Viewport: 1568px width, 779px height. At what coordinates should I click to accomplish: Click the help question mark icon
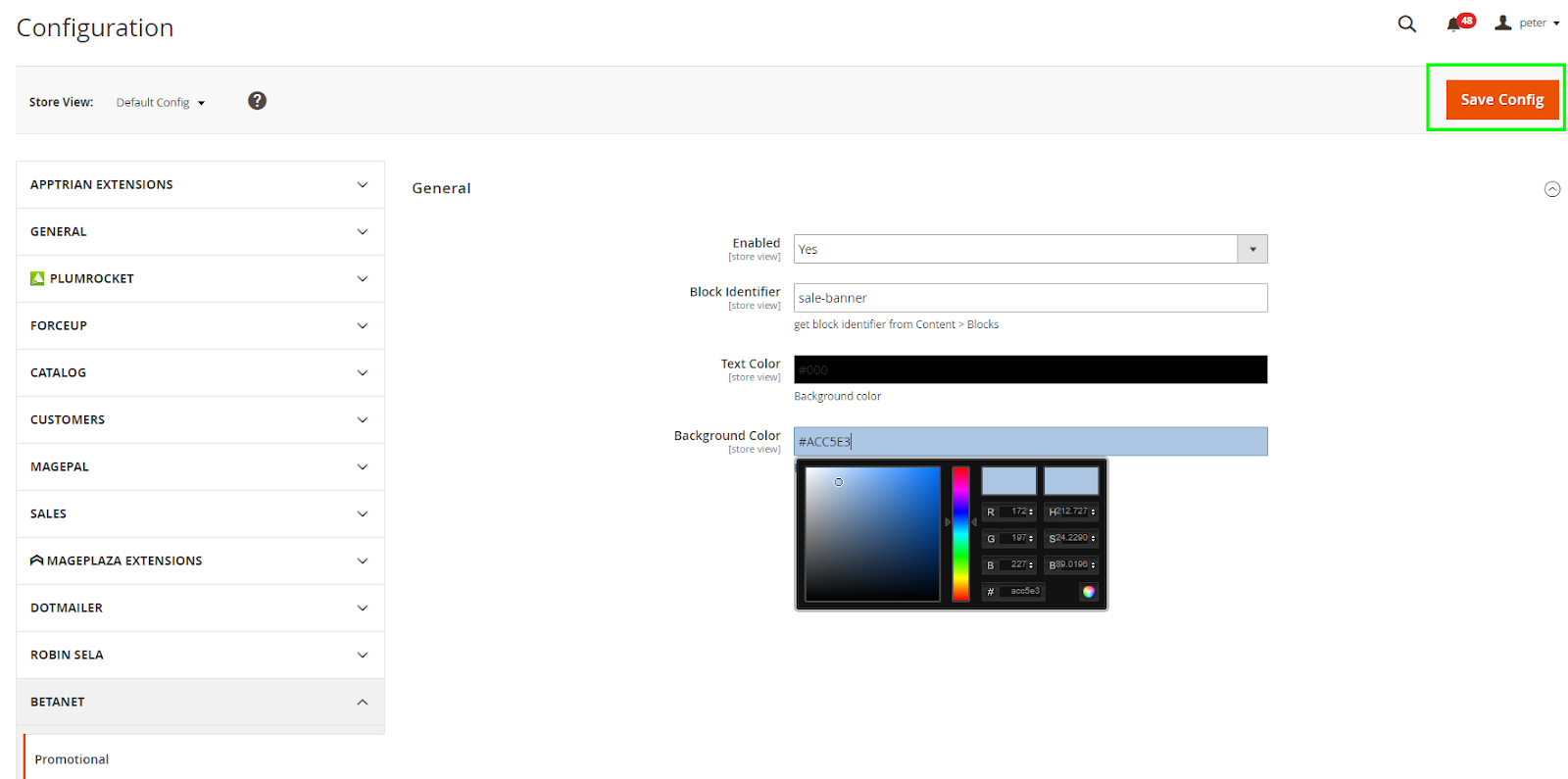(257, 101)
